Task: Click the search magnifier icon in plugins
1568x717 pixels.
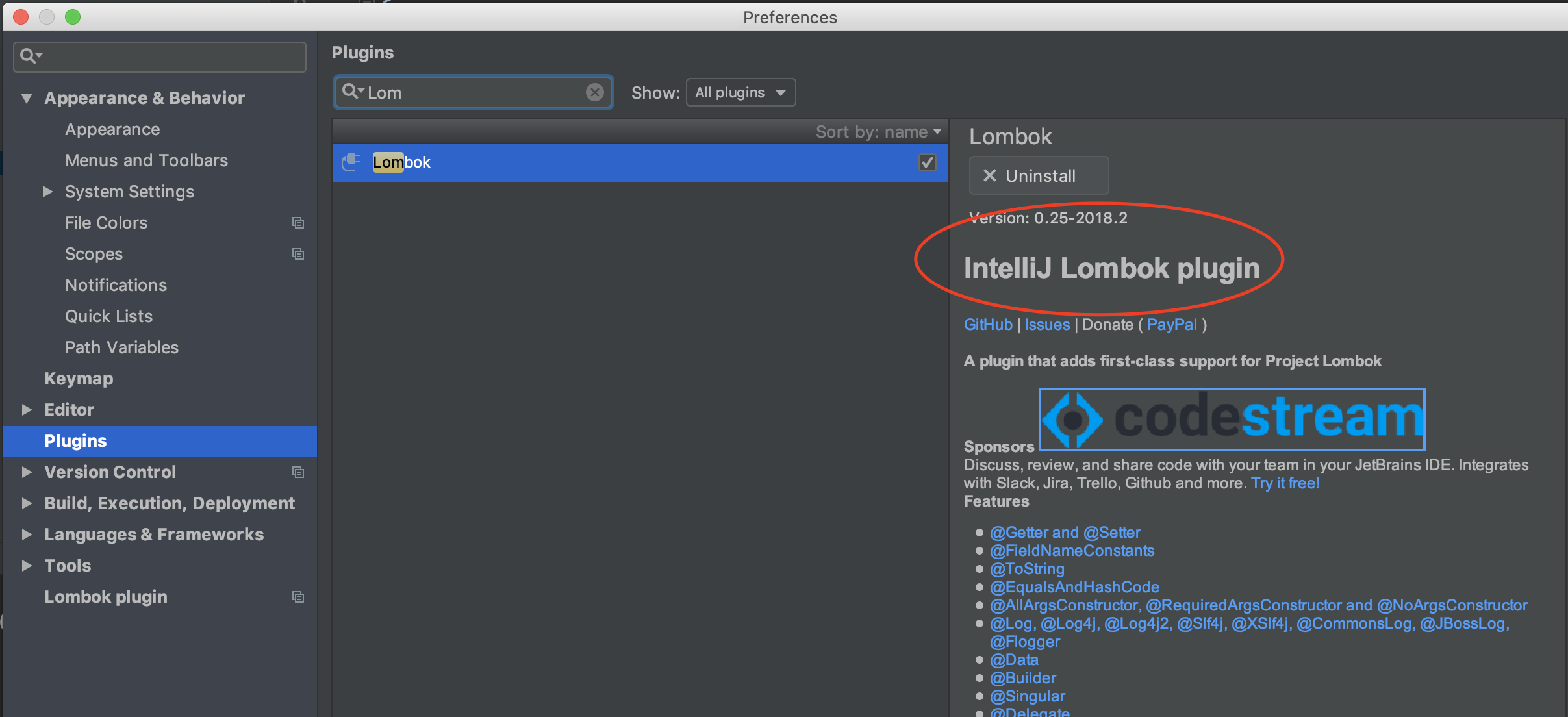Action: click(350, 91)
